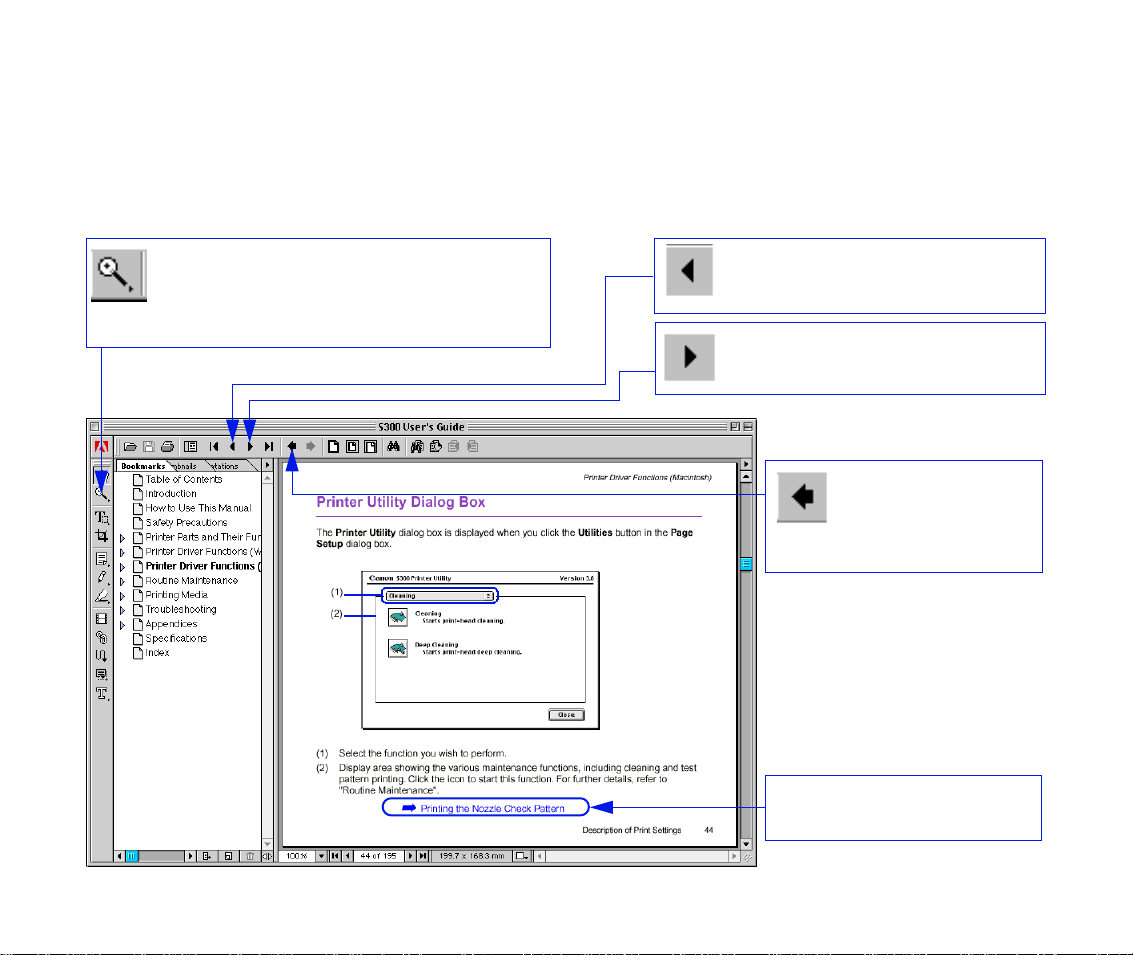This screenshot has height=955, width=1133.
Task: Click the 100% zoom level field
Action: point(297,856)
